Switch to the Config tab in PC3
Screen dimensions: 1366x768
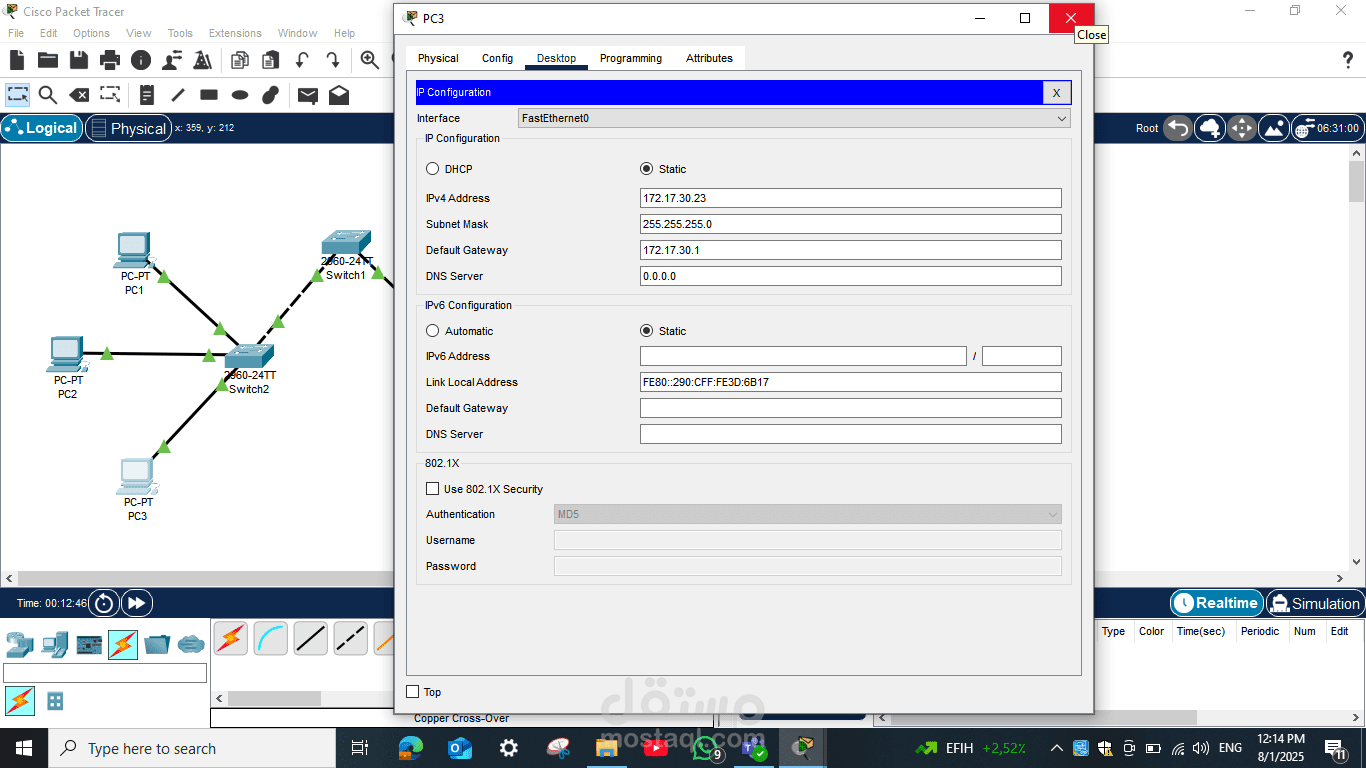point(497,58)
